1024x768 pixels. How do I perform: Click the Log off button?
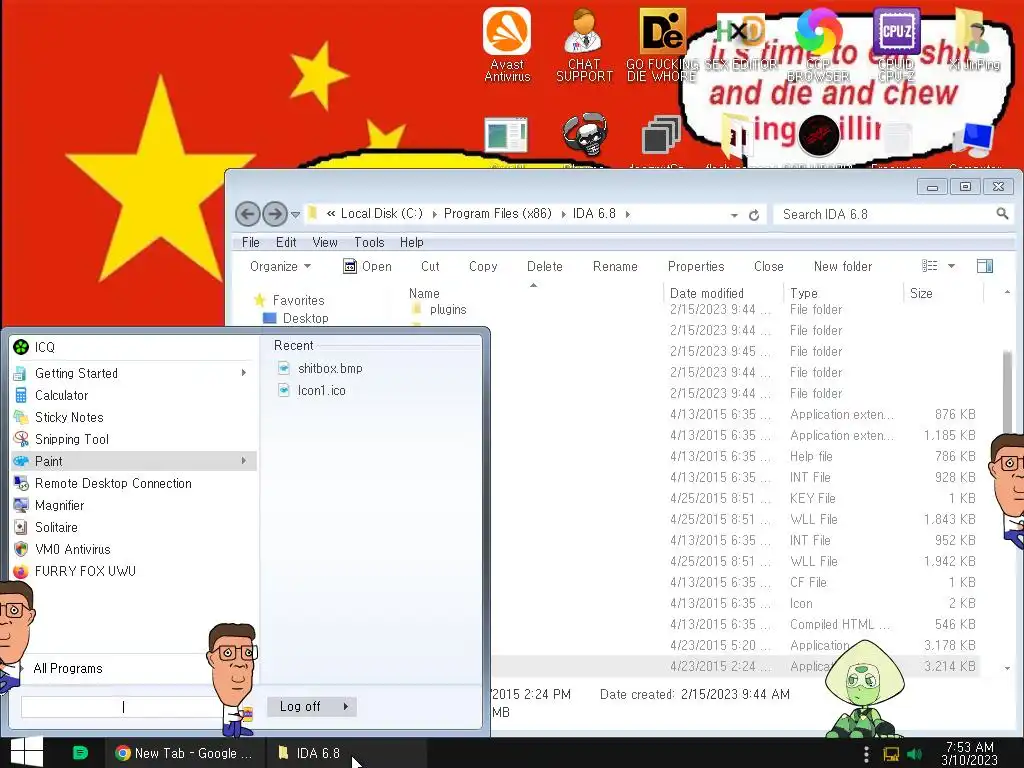tap(301, 706)
